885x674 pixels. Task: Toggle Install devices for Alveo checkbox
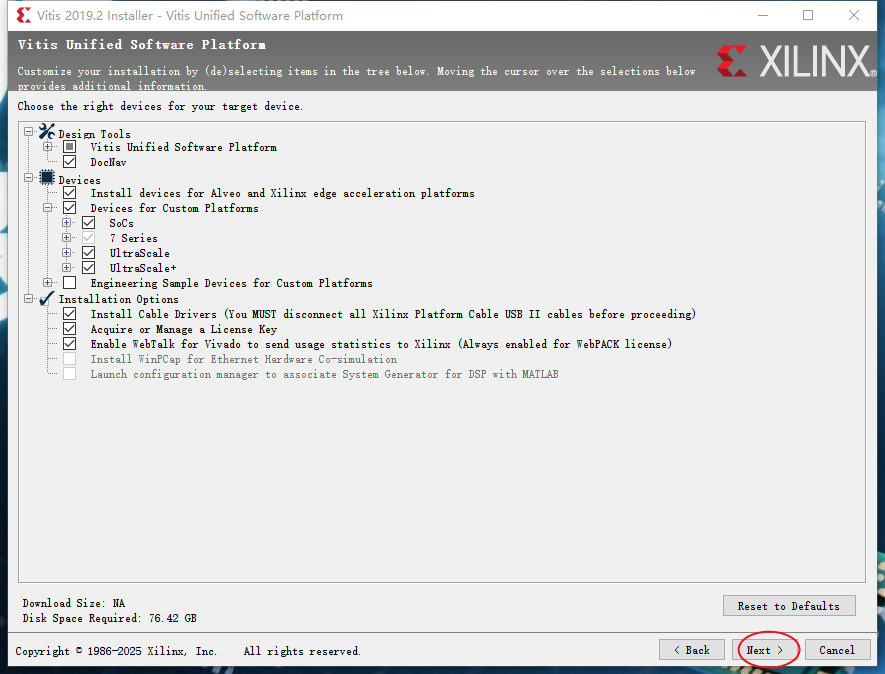pos(69,193)
